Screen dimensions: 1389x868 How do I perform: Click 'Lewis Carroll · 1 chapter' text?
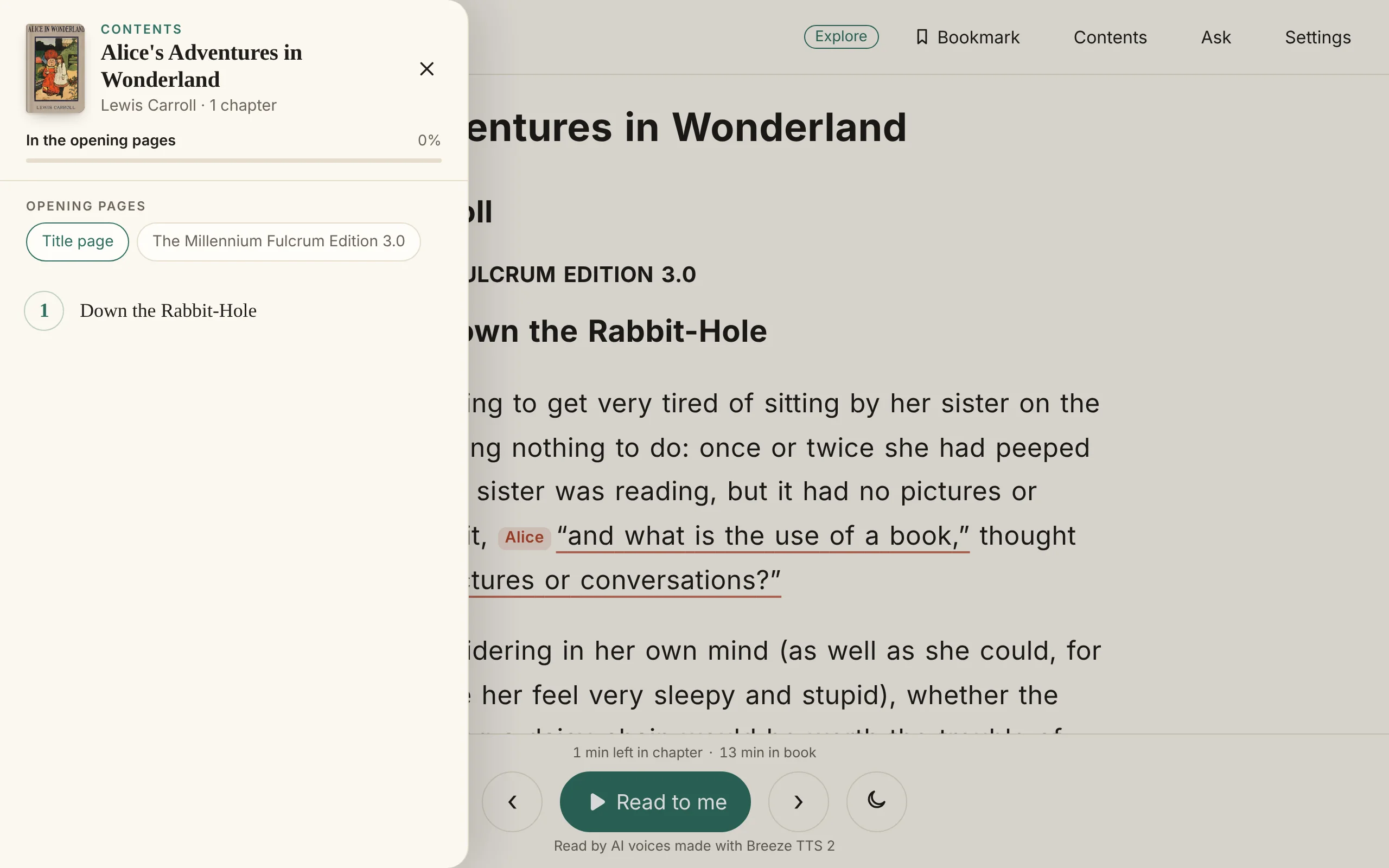click(188, 106)
